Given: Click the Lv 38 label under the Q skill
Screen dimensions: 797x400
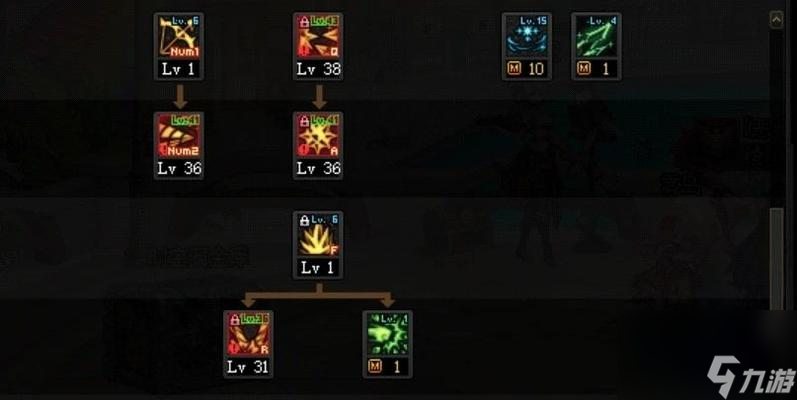Looking at the screenshot, I should click(x=319, y=69).
